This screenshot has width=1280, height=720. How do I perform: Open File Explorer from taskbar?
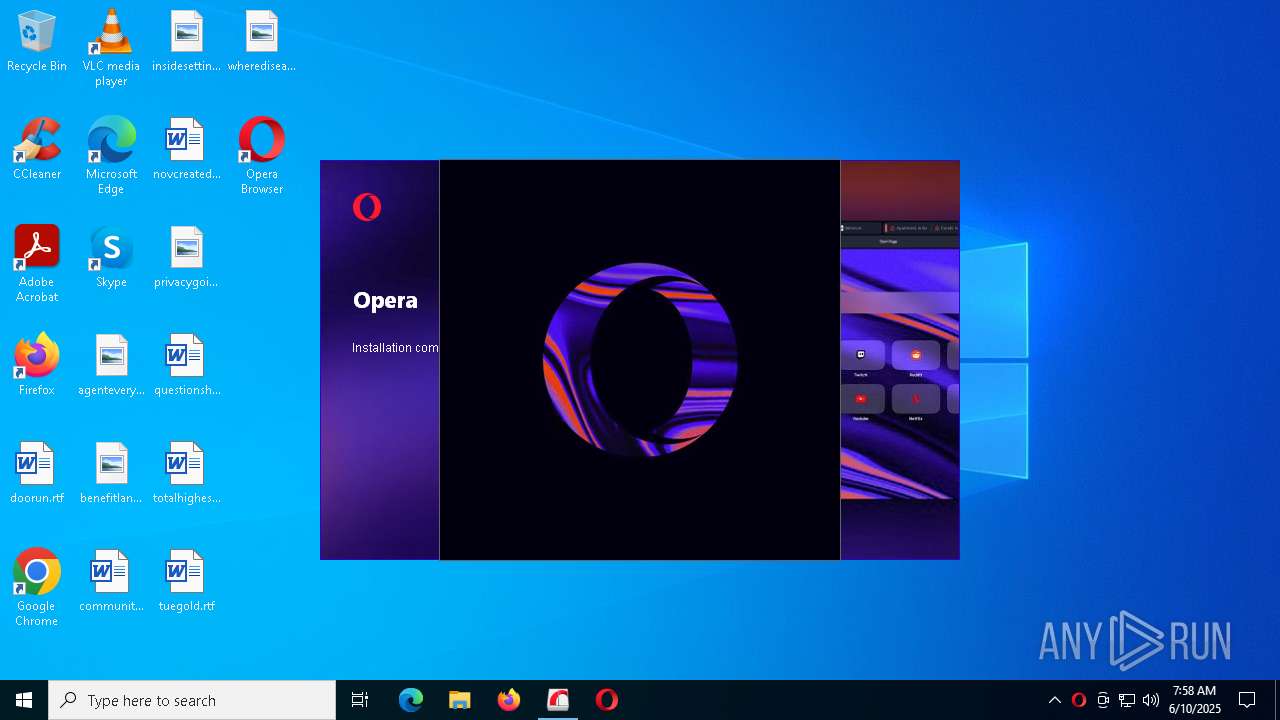coord(460,700)
